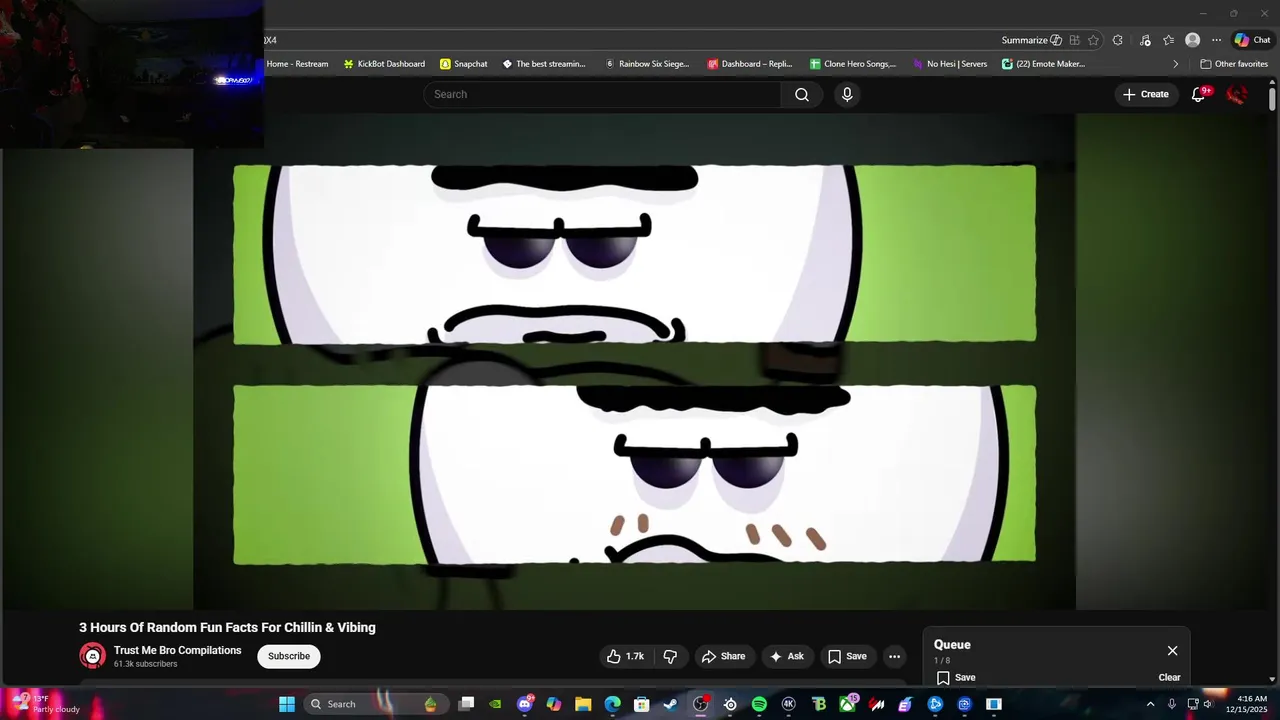Screen dimensions: 1280x720
Task: Focus the YouTube Search input field
Action: 602,94
